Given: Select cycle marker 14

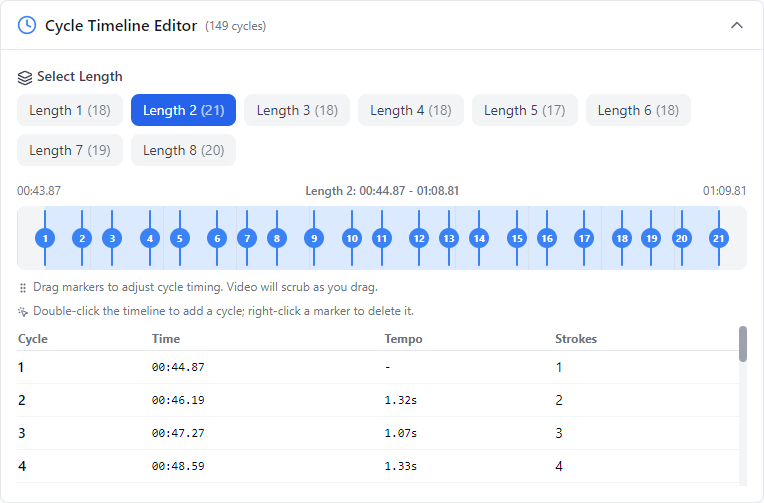Looking at the screenshot, I should [479, 238].
